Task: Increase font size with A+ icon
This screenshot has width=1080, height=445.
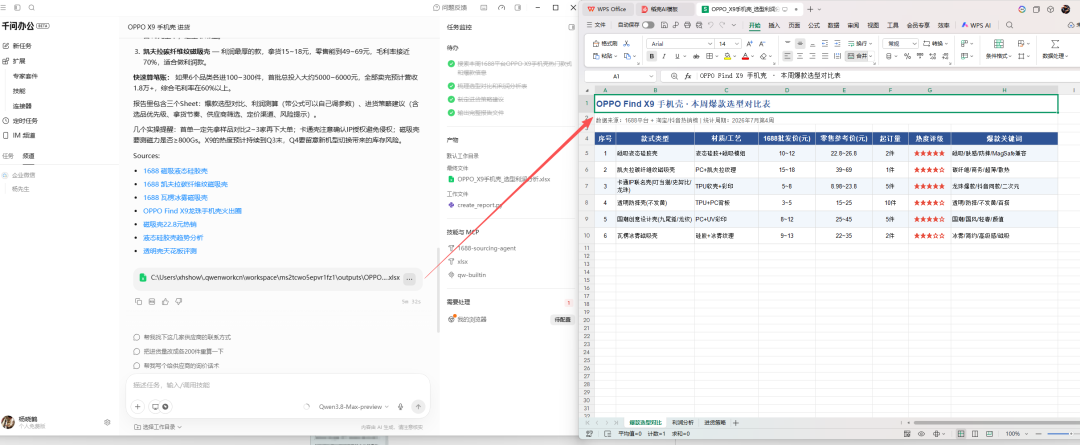Action: click(749, 43)
